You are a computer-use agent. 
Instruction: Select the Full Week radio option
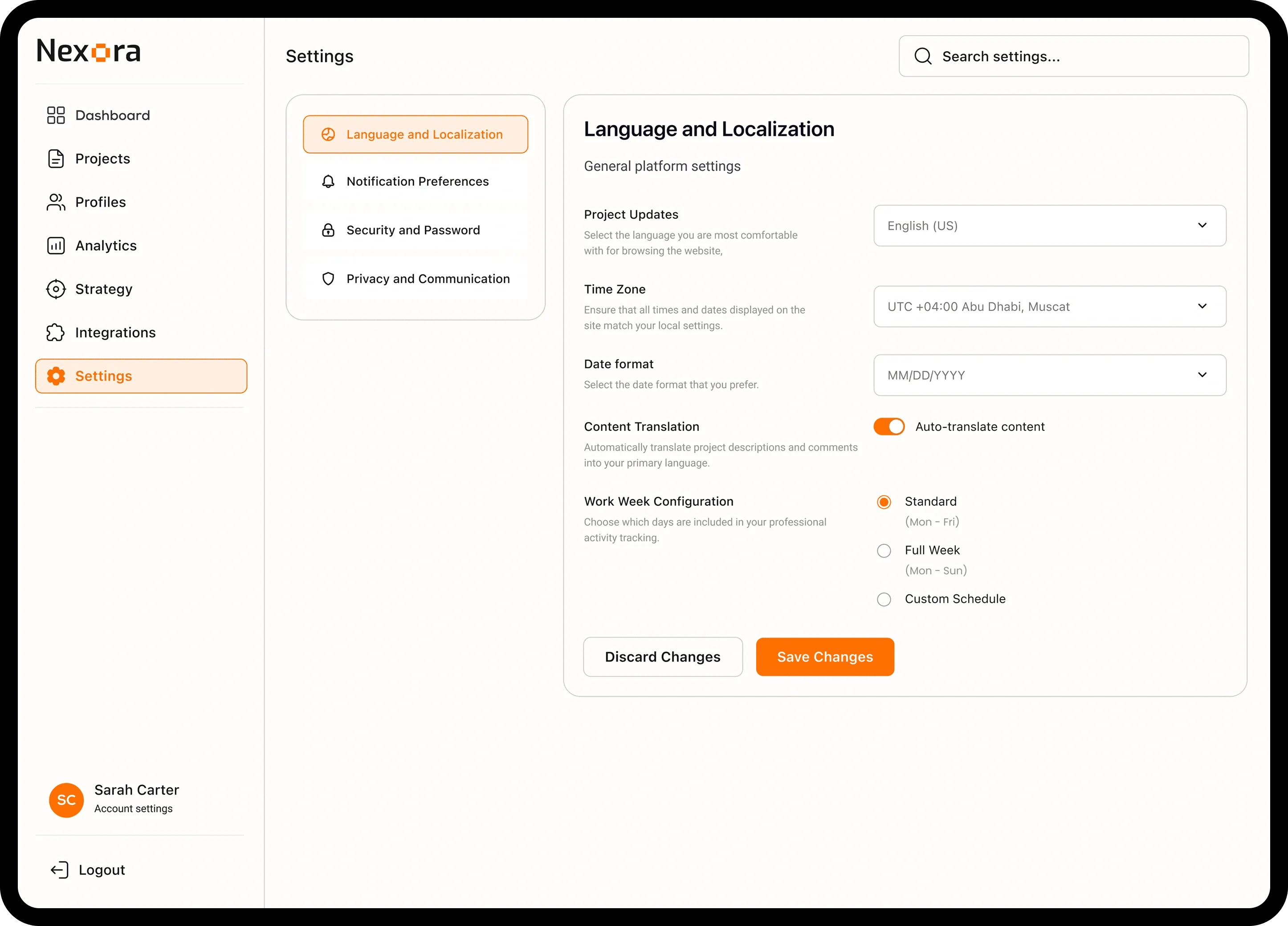coord(884,551)
